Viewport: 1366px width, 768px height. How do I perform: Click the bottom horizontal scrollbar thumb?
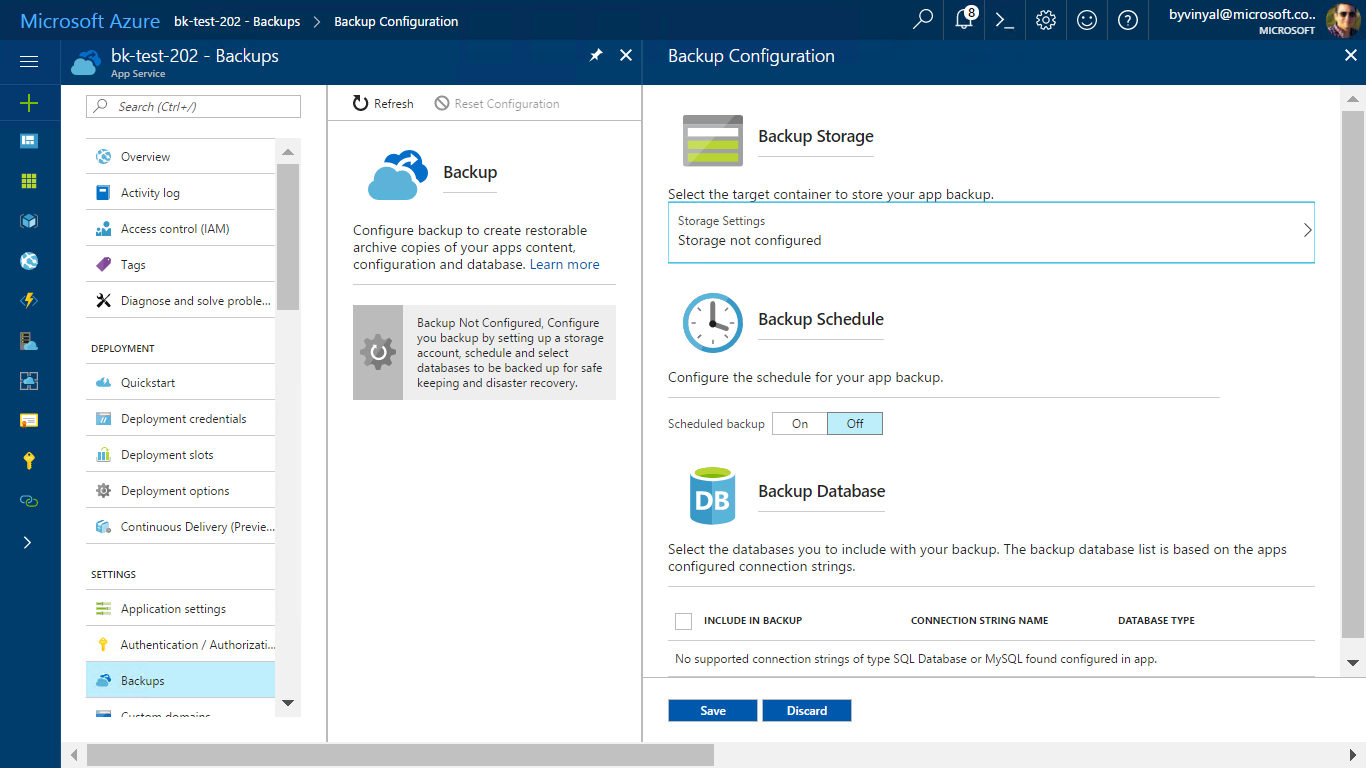pyautogui.click(x=400, y=754)
